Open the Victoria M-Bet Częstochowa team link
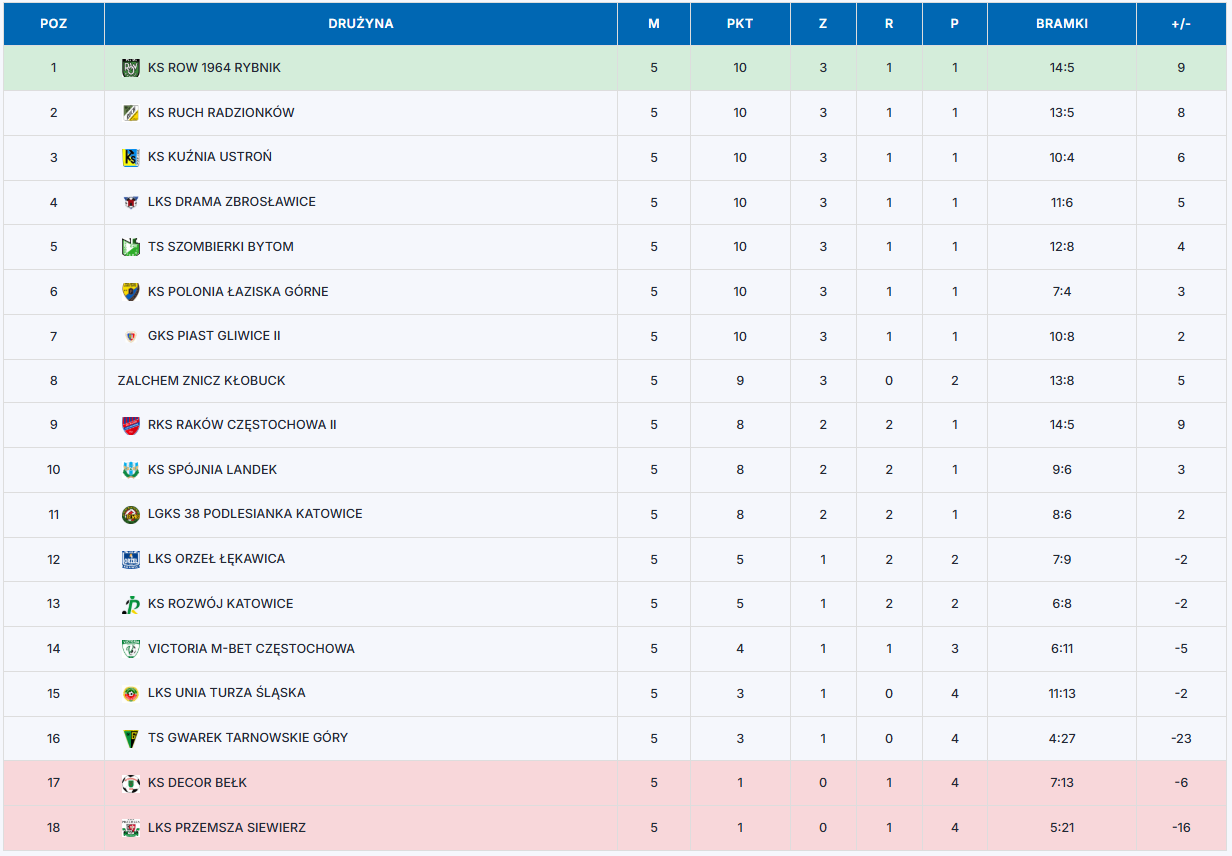 click(x=251, y=649)
